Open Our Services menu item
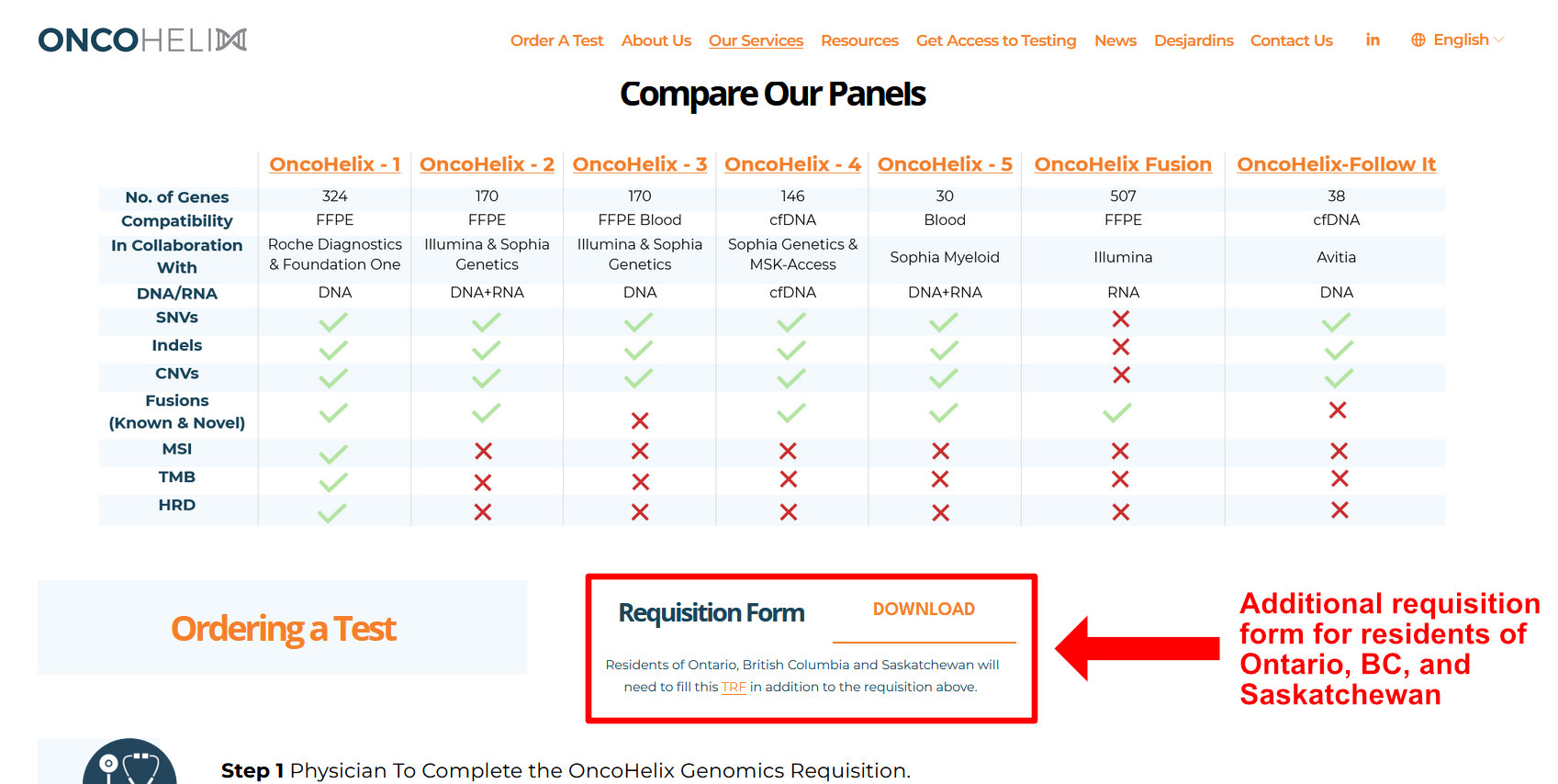This screenshot has width=1558, height=784. (756, 40)
